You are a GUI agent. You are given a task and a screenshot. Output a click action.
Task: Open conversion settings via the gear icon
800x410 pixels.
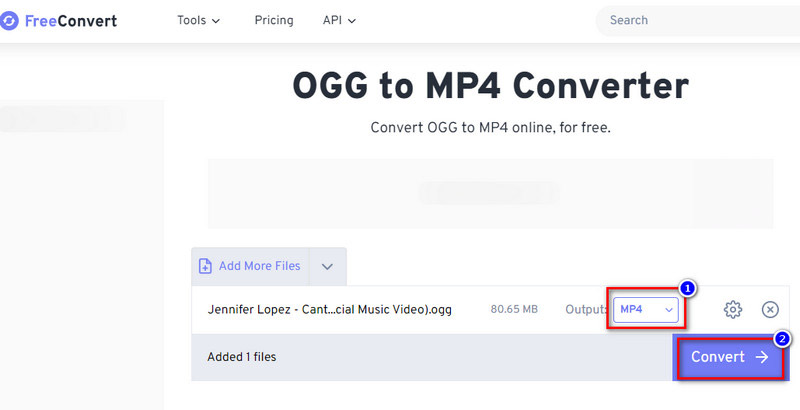732,310
